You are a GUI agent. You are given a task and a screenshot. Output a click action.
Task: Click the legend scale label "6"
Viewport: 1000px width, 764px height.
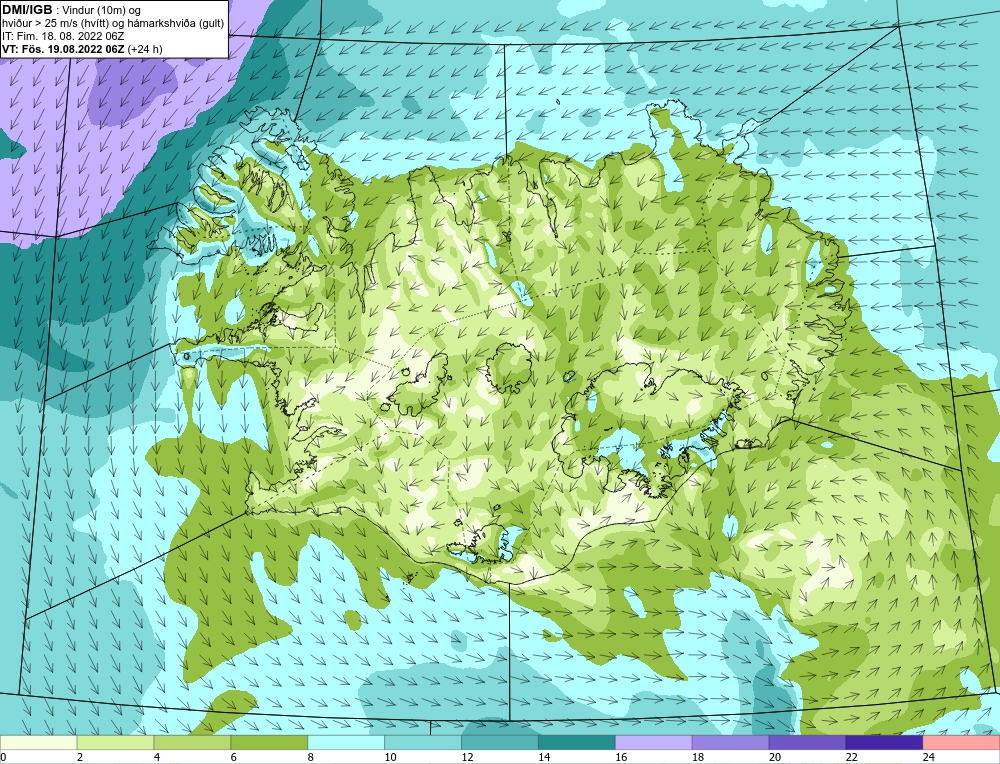click(233, 757)
